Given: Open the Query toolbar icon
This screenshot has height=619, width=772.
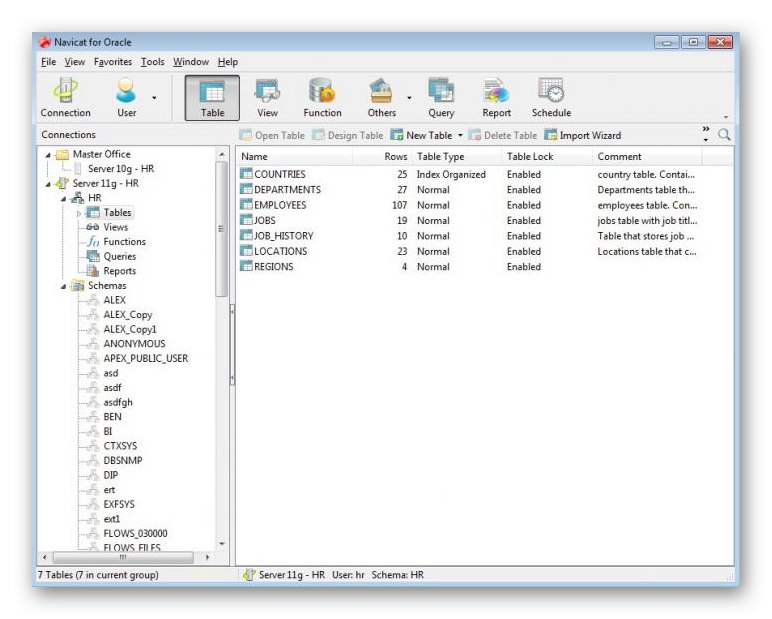Looking at the screenshot, I should (x=441, y=98).
